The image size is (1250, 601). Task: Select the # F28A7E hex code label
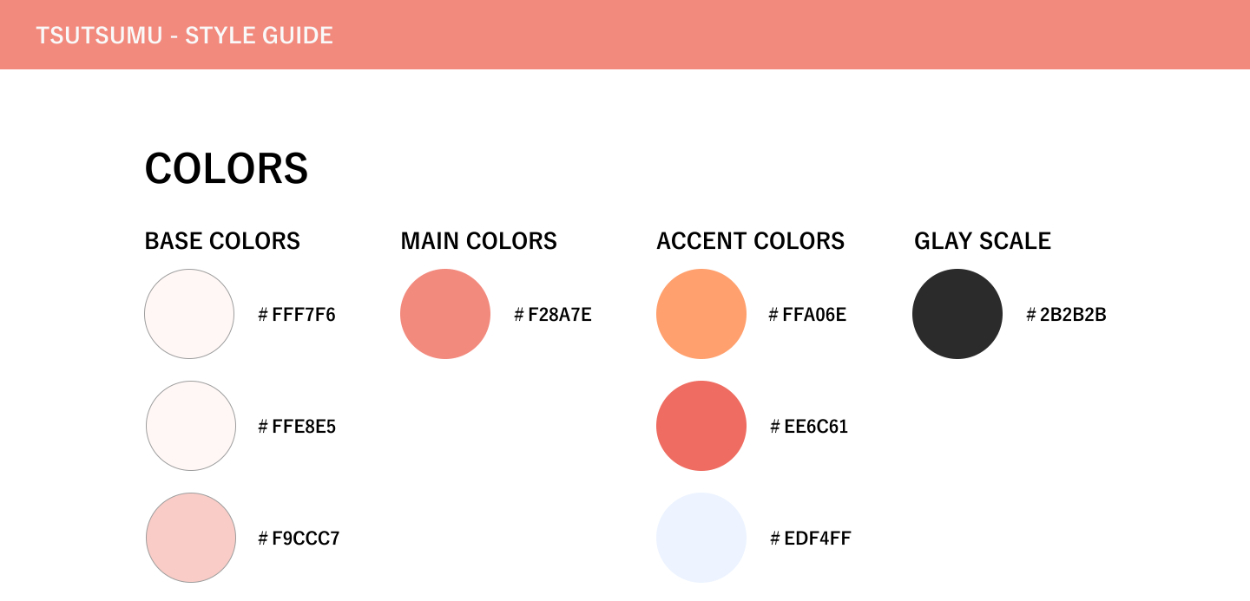tap(553, 315)
